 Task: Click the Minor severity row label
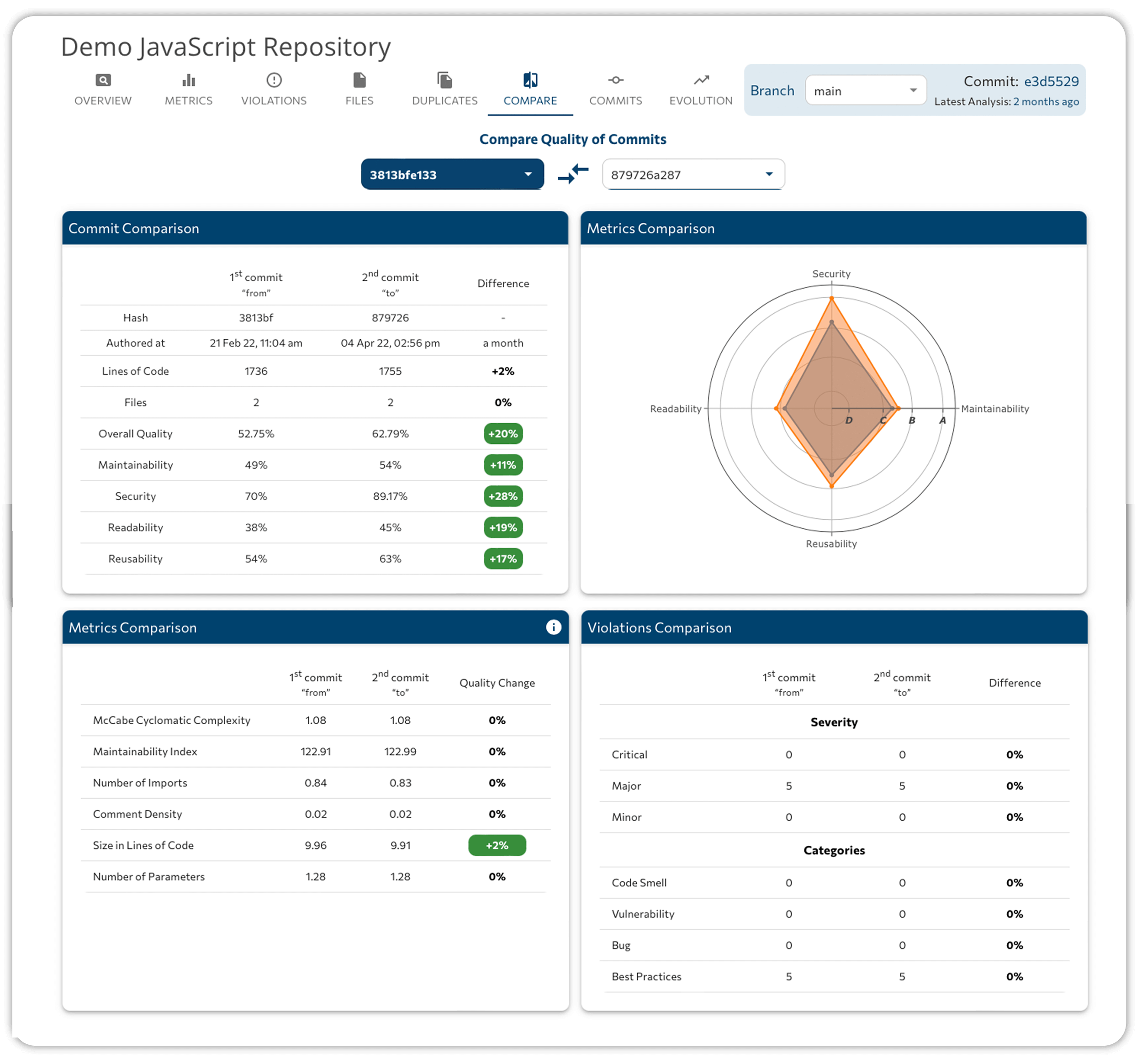pyautogui.click(x=627, y=817)
